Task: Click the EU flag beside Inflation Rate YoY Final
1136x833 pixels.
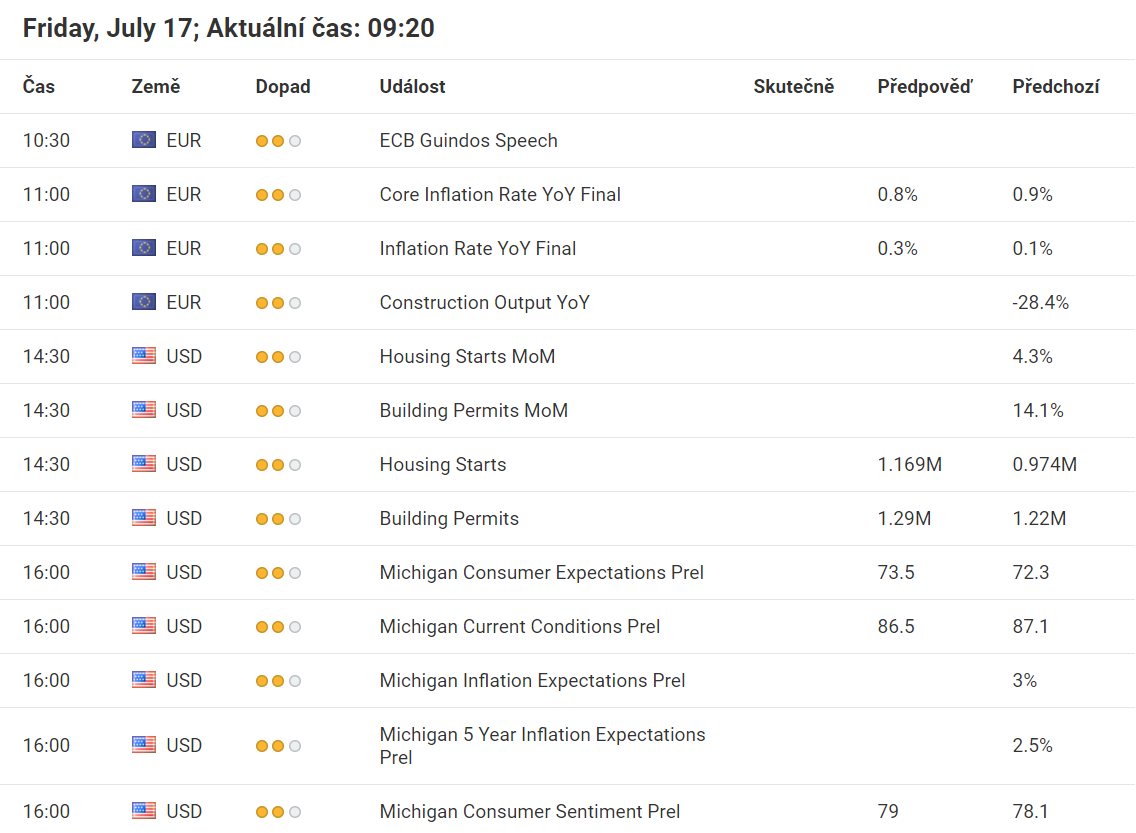Action: (x=144, y=249)
